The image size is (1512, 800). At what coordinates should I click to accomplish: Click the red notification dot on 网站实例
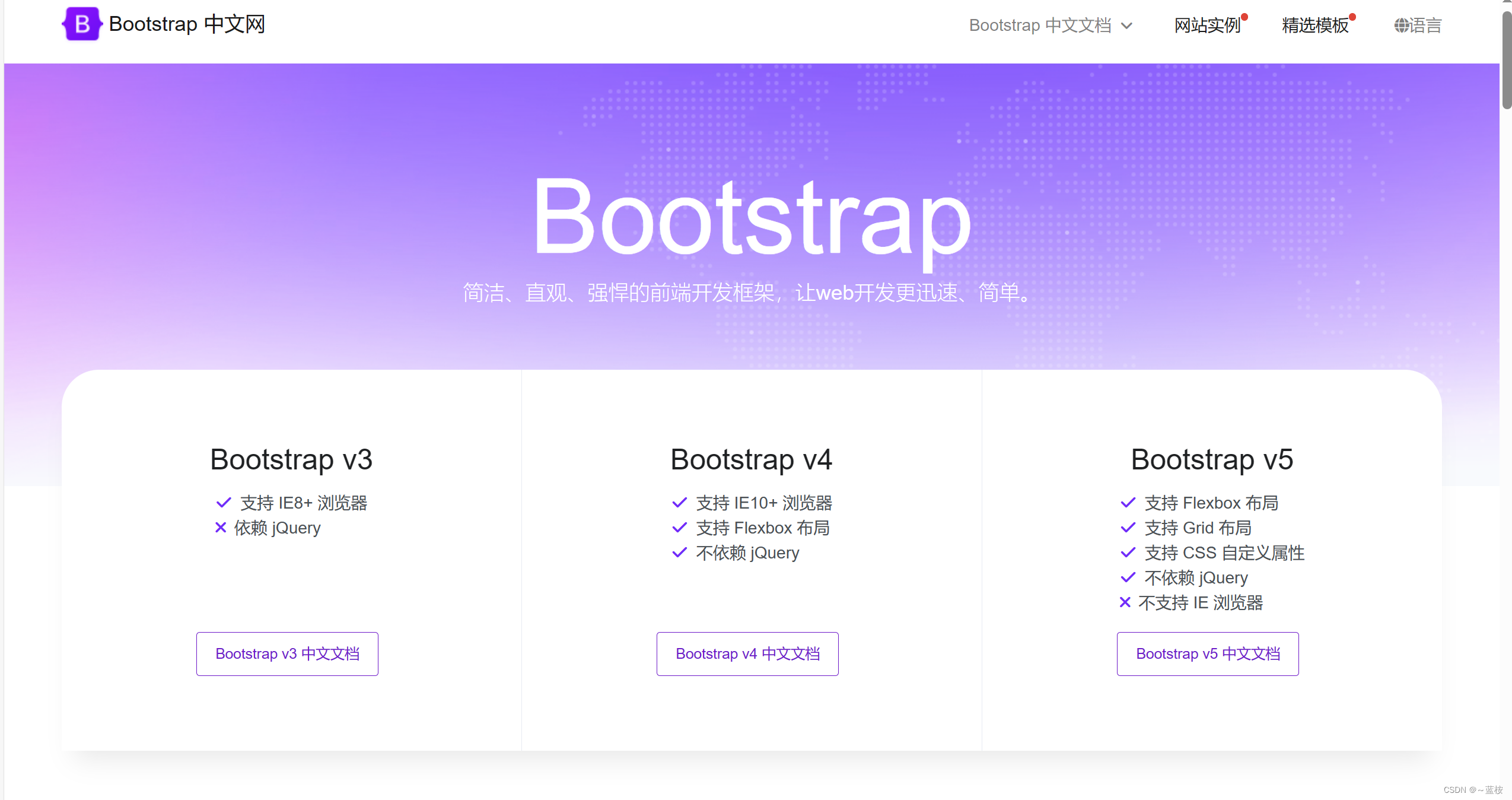pyautogui.click(x=1244, y=17)
